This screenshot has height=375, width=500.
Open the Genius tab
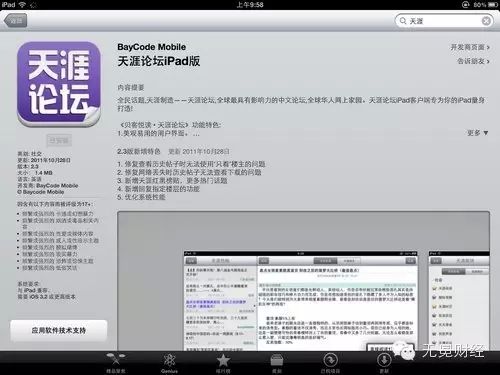[169, 363]
